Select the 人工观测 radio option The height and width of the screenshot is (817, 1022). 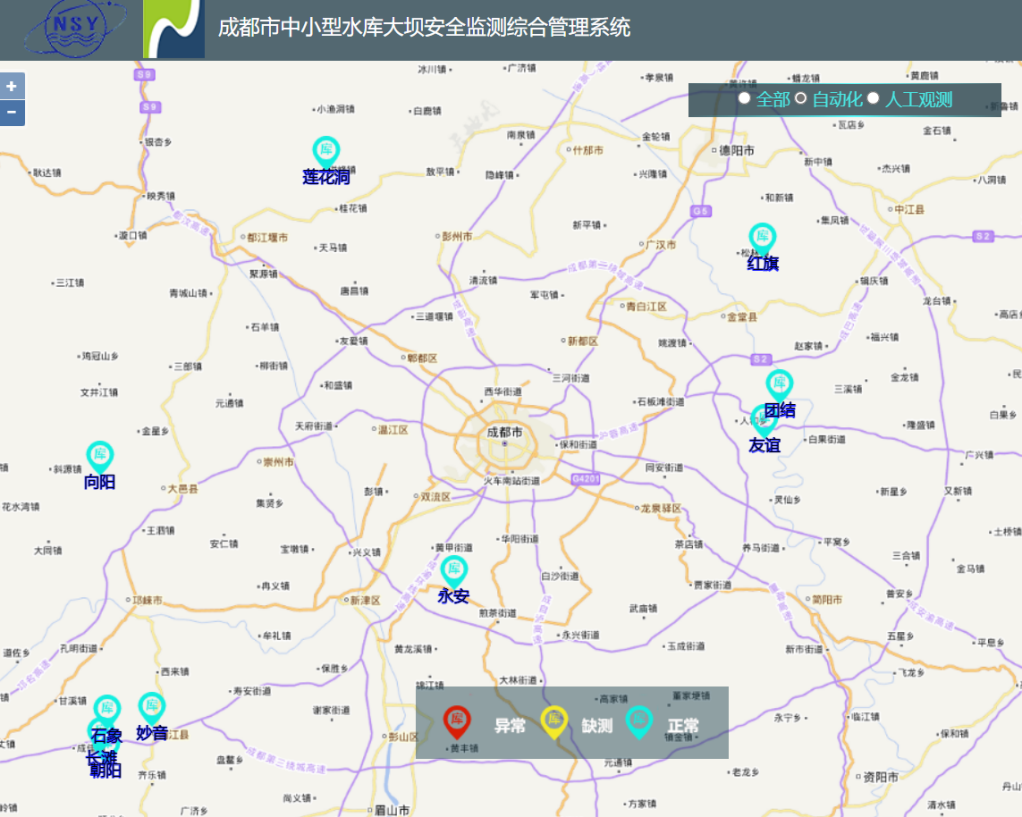(873, 98)
